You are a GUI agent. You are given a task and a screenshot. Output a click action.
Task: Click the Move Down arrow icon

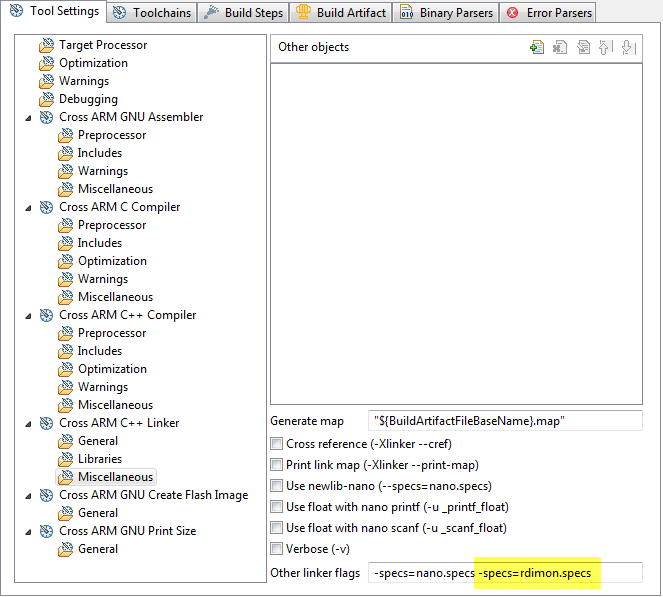click(x=627, y=47)
